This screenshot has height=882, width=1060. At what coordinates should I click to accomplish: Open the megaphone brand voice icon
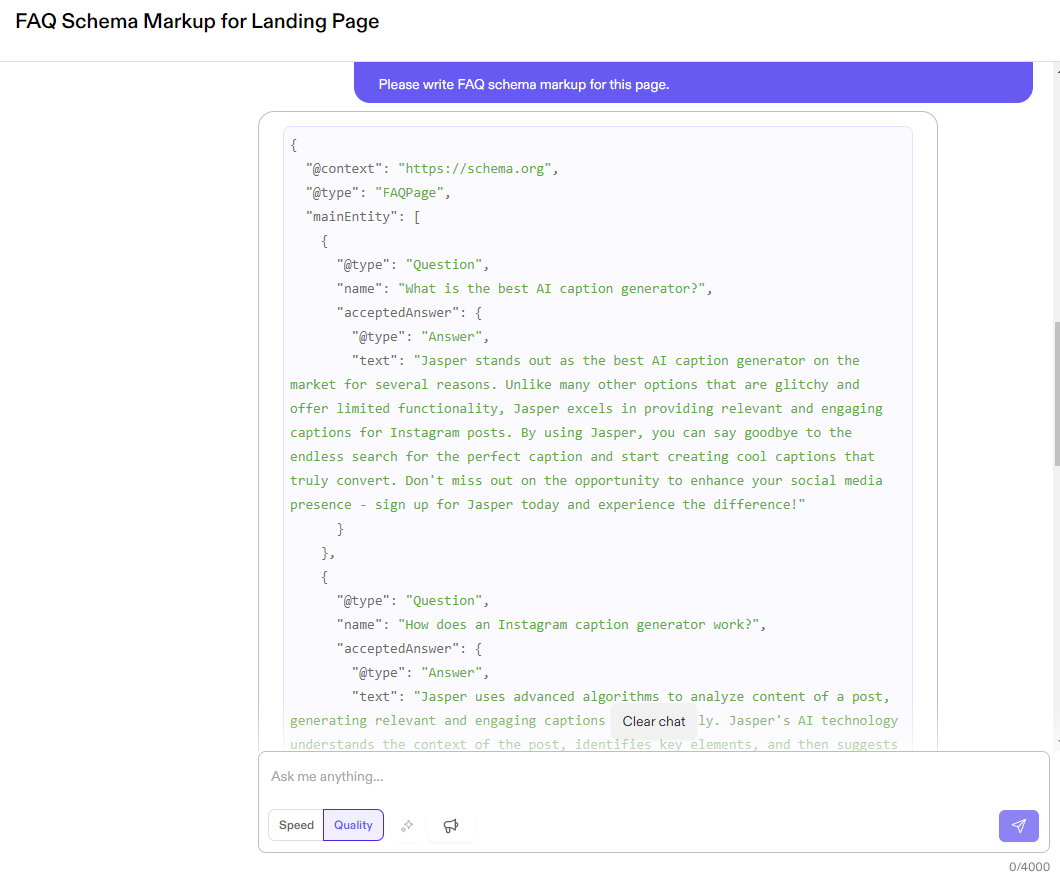[x=451, y=825]
